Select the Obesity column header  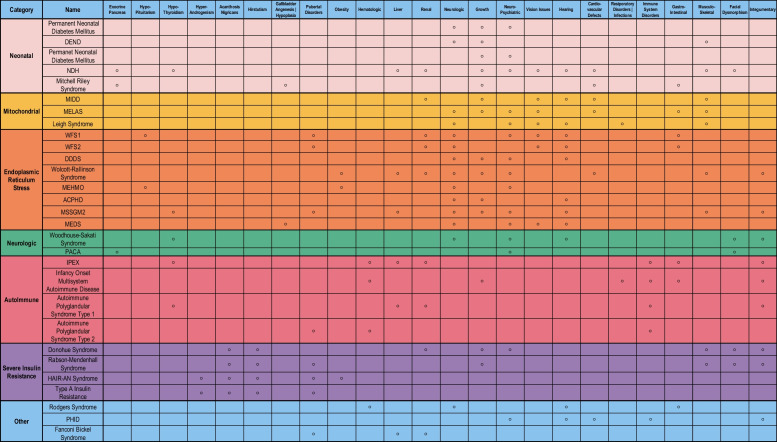pyautogui.click(x=342, y=9)
